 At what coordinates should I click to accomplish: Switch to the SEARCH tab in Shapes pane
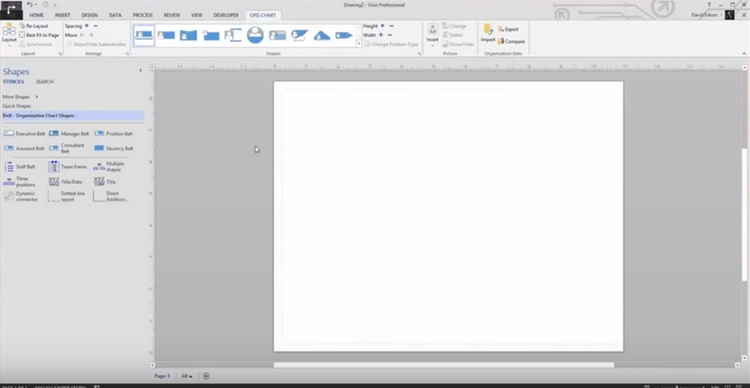tap(44, 82)
